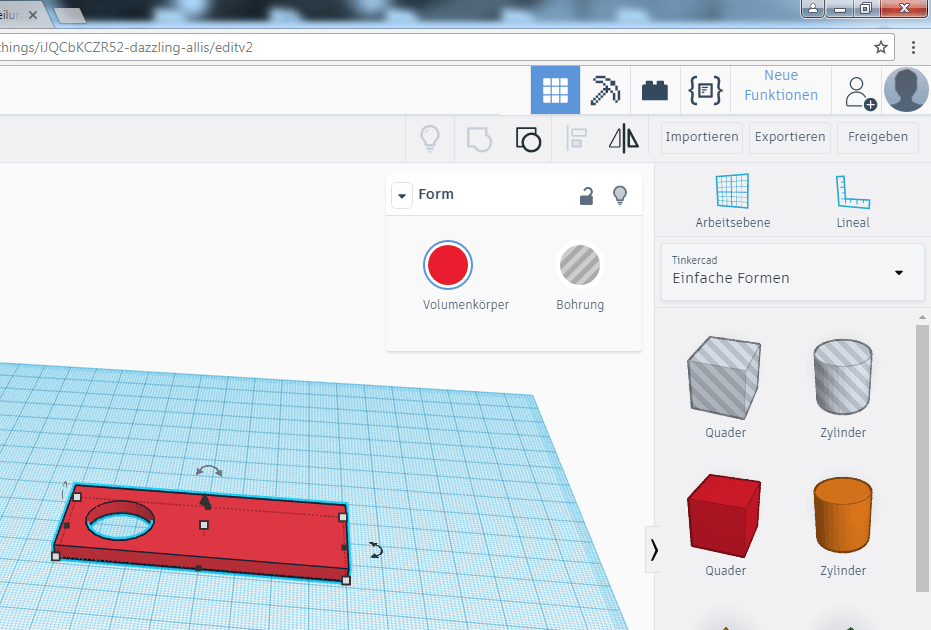Click the shape's top-right corner handle
The width and height of the screenshot is (931, 630).
click(x=343, y=517)
